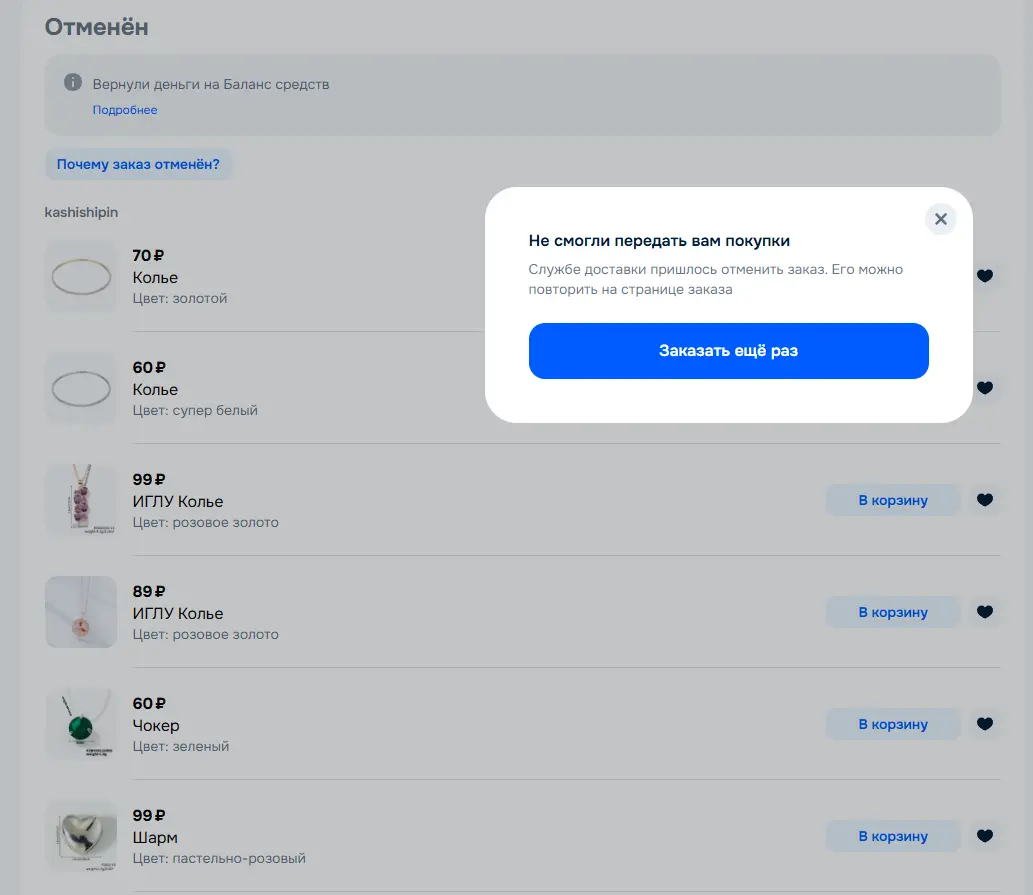Open the 99 ₽ ИГЛУ Колье thumbnail
1033x895 pixels.
click(81, 500)
